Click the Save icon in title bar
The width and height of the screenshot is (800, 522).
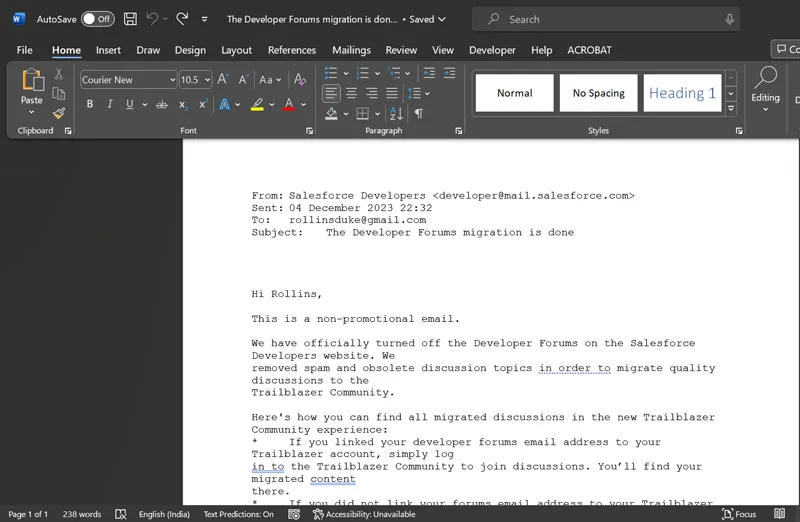[132, 19]
